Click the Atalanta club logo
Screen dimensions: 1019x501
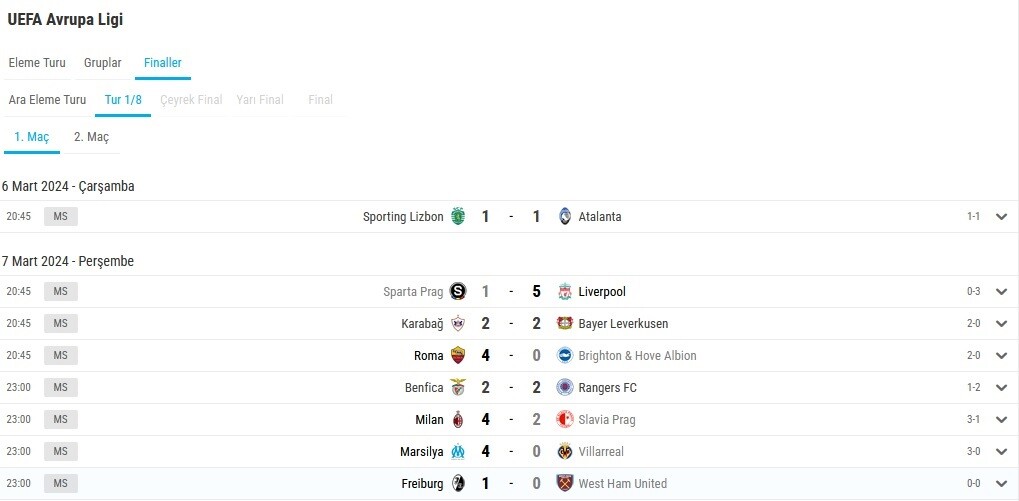tap(565, 216)
